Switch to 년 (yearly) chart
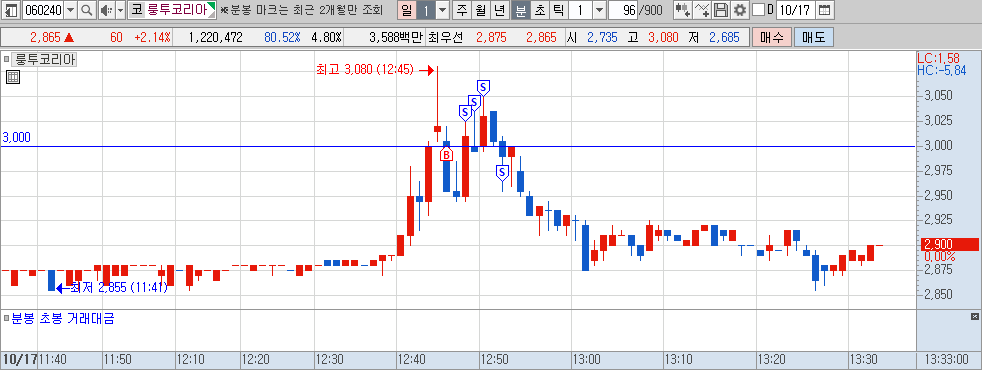982x370 pixels. click(x=499, y=10)
